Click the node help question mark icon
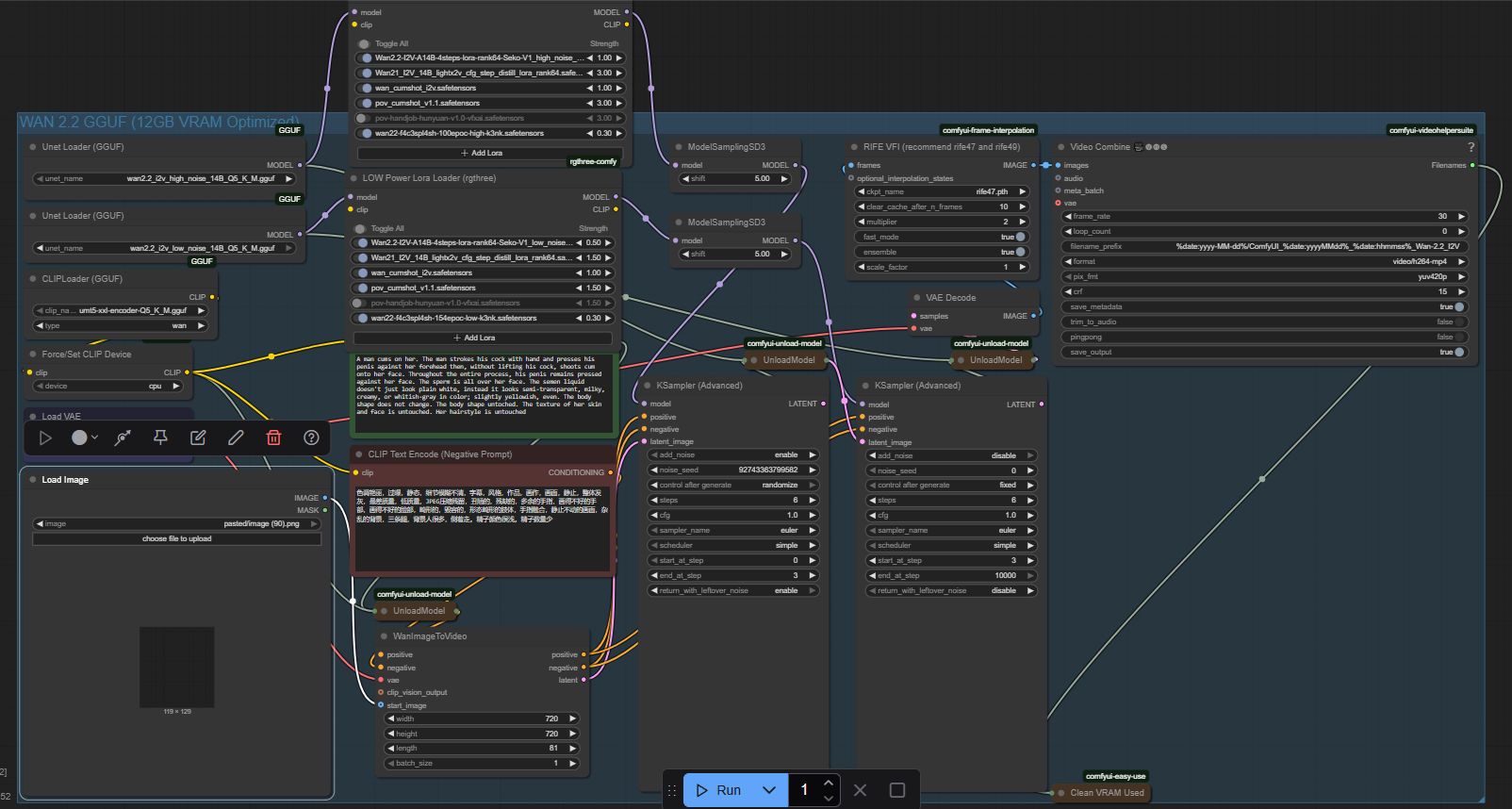Image resolution: width=1512 pixels, height=809 pixels. (311, 438)
